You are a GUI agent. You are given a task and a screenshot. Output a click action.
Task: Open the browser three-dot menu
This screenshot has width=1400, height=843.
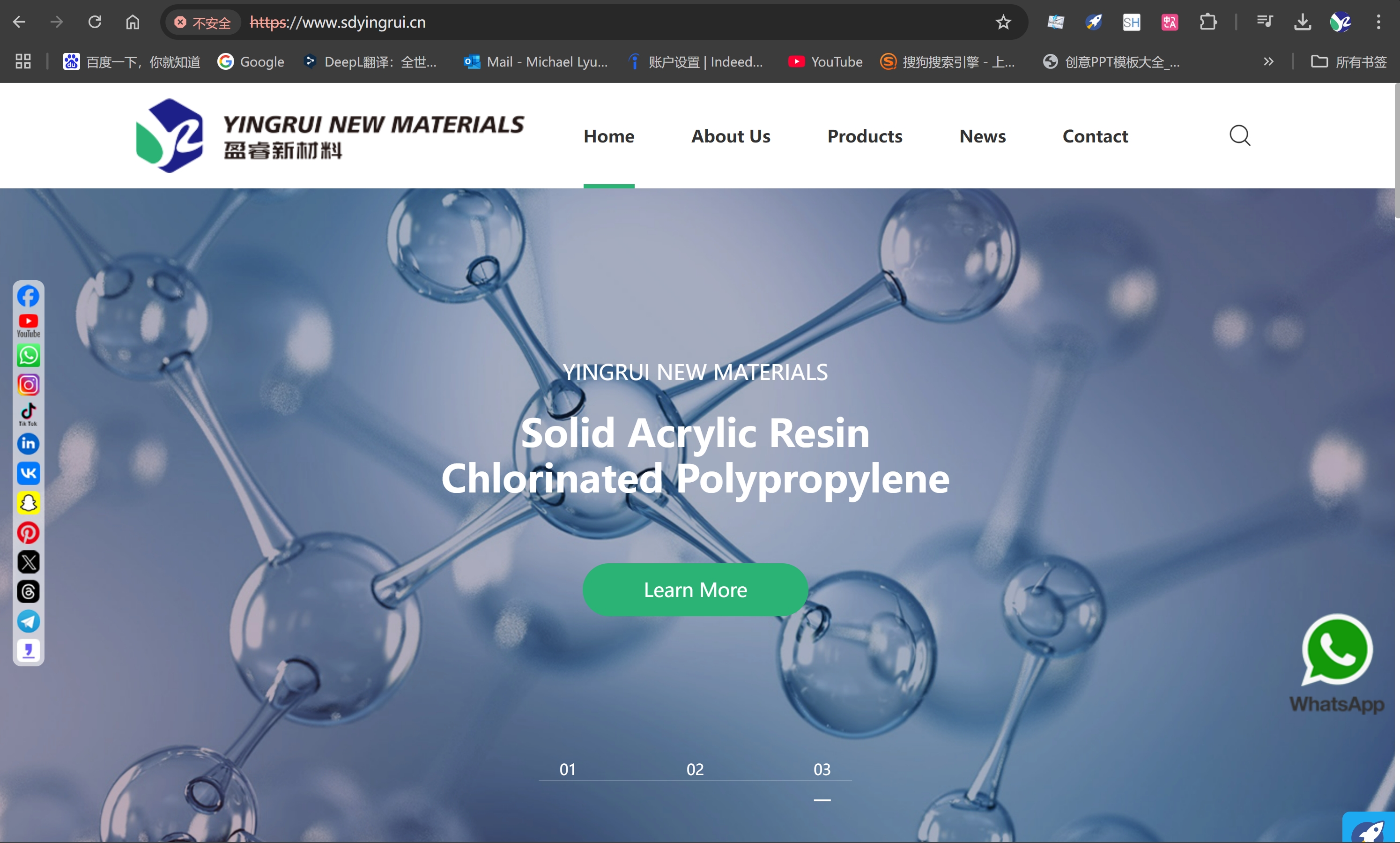1378,22
